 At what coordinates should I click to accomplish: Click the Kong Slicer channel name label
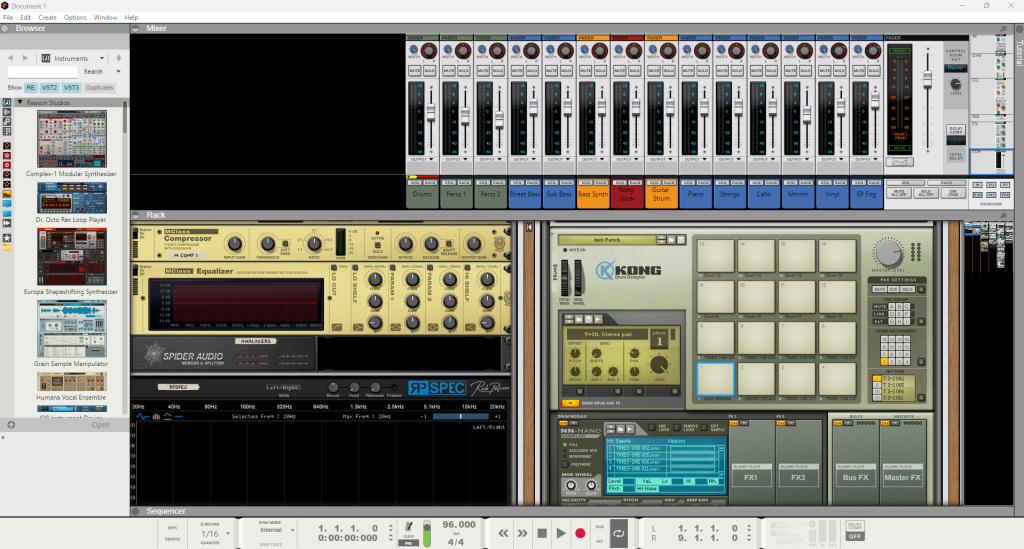click(627, 195)
